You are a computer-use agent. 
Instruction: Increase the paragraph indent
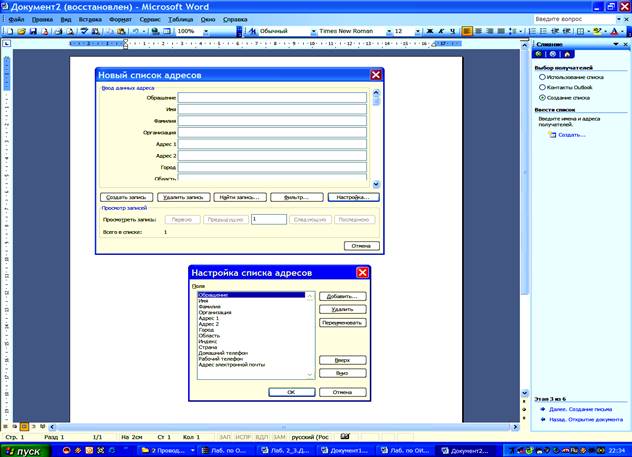click(x=566, y=31)
